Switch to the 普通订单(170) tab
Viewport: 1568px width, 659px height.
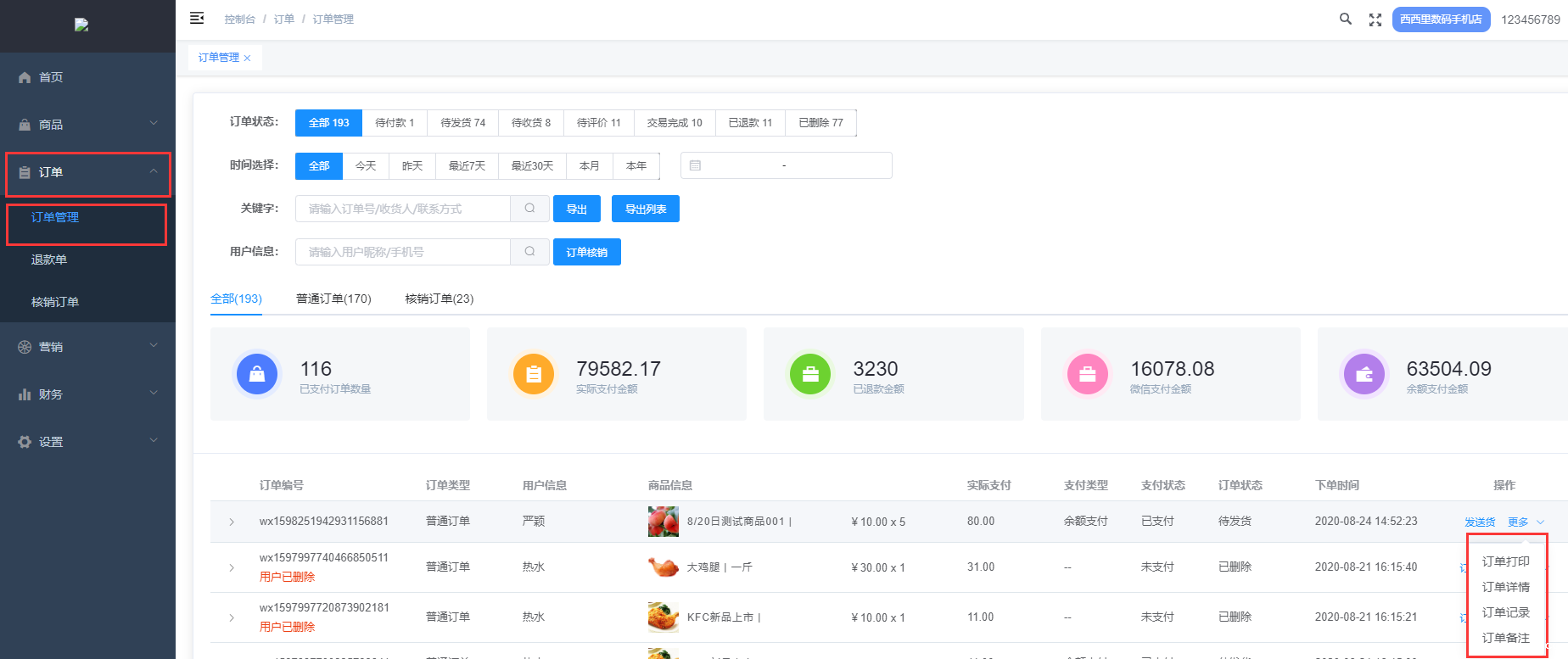coord(333,299)
